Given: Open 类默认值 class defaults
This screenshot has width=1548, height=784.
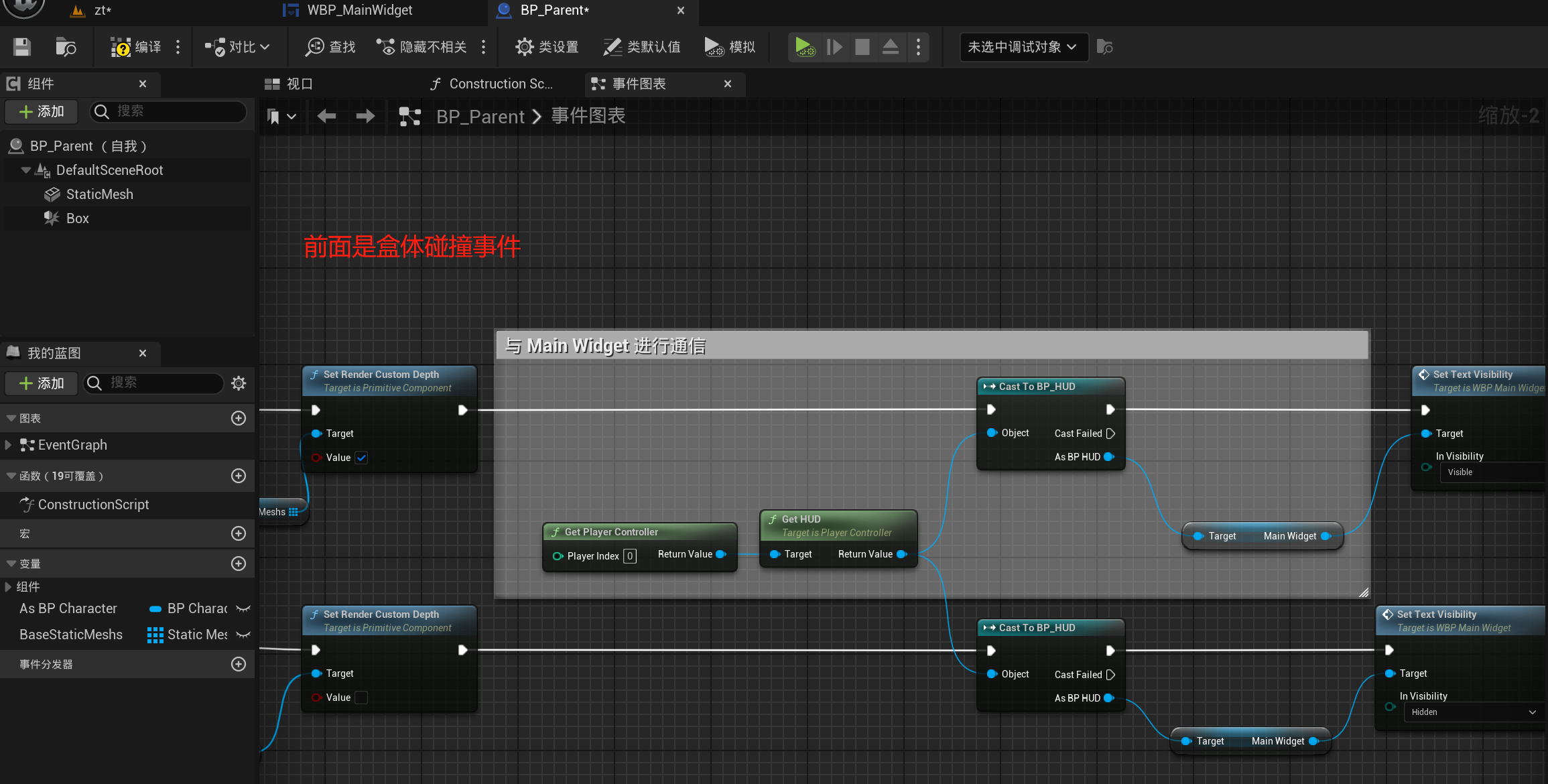Looking at the screenshot, I should point(641,47).
